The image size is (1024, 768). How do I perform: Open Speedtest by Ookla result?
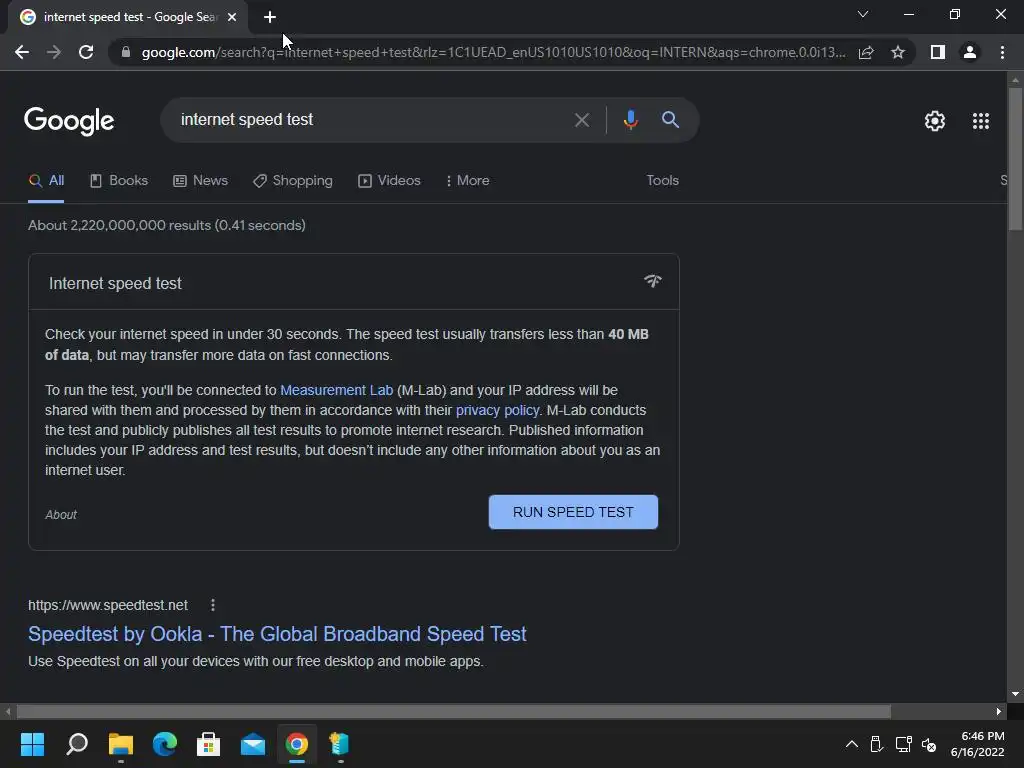pyautogui.click(x=277, y=634)
